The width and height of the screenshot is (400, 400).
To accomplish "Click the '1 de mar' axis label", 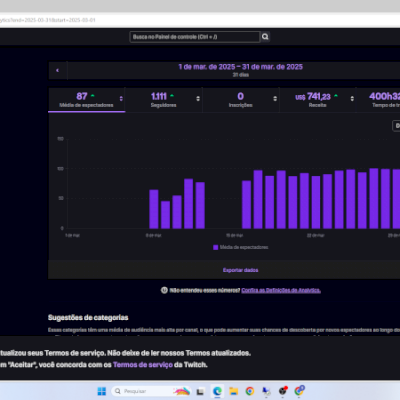I will coord(72,235).
